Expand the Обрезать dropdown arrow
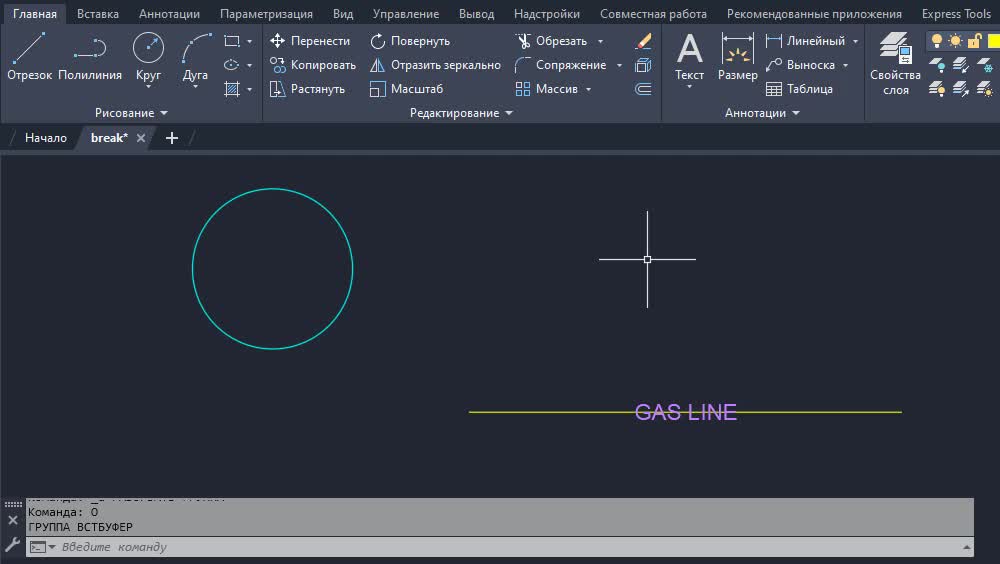 [x=600, y=41]
